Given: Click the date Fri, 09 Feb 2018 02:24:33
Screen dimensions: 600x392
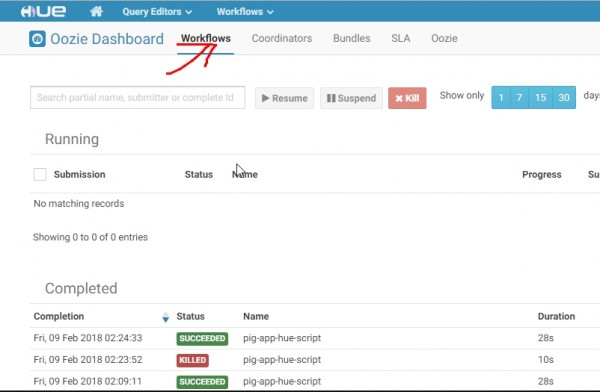Looking at the screenshot, I should point(88,338).
